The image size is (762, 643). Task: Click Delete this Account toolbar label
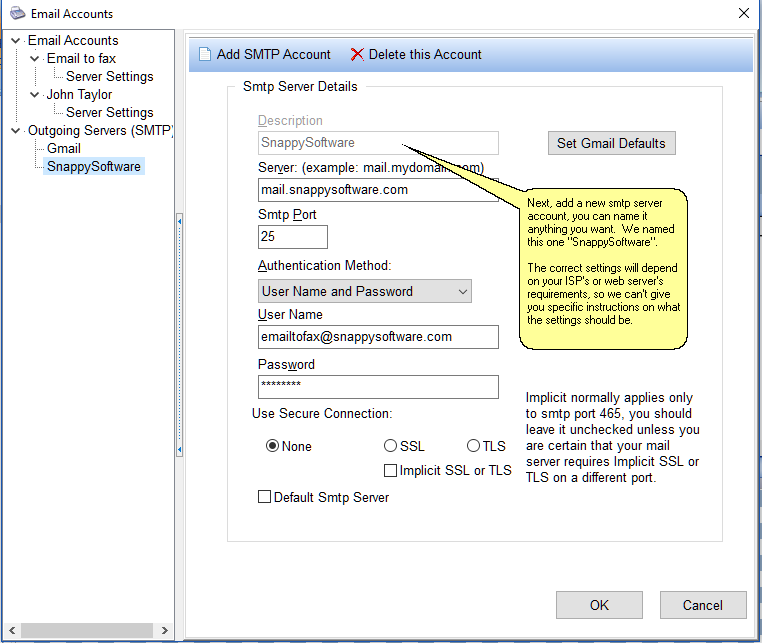tap(425, 54)
